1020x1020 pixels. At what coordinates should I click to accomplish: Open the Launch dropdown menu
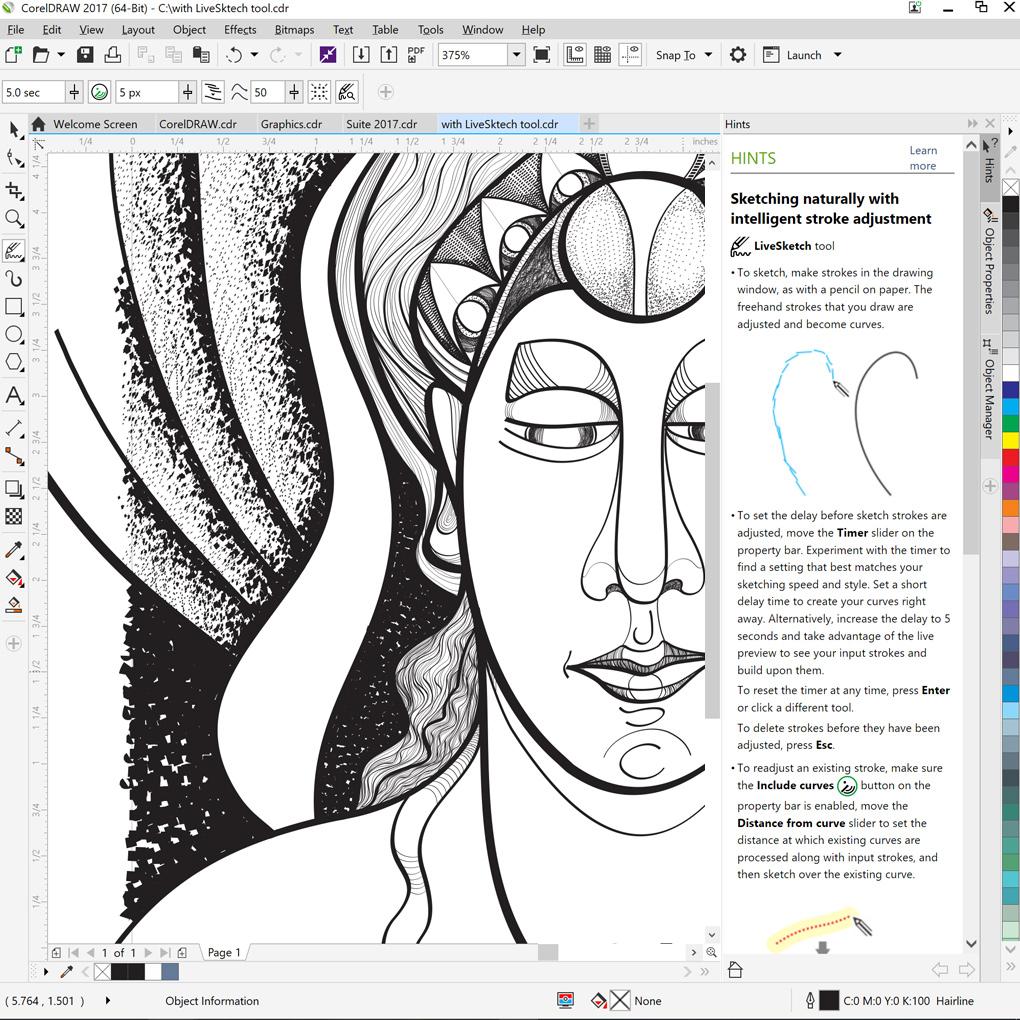(x=837, y=55)
